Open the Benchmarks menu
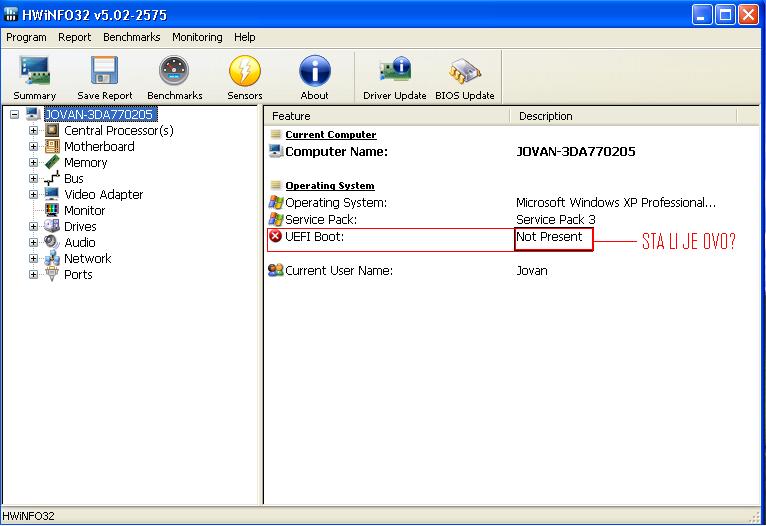Screen dimensions: 766x526 click(x=131, y=37)
